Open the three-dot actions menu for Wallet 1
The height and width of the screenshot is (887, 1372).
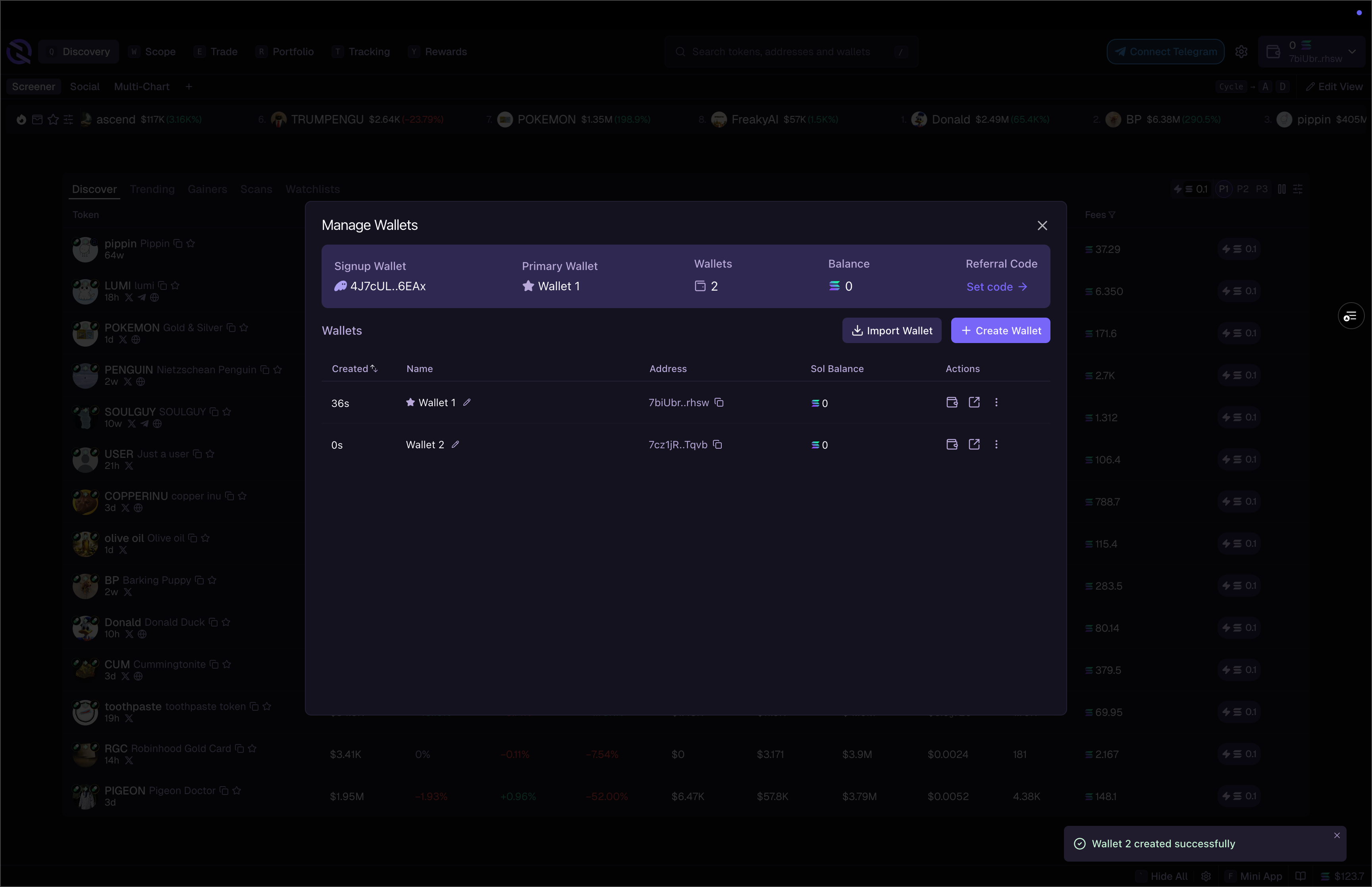tap(996, 402)
